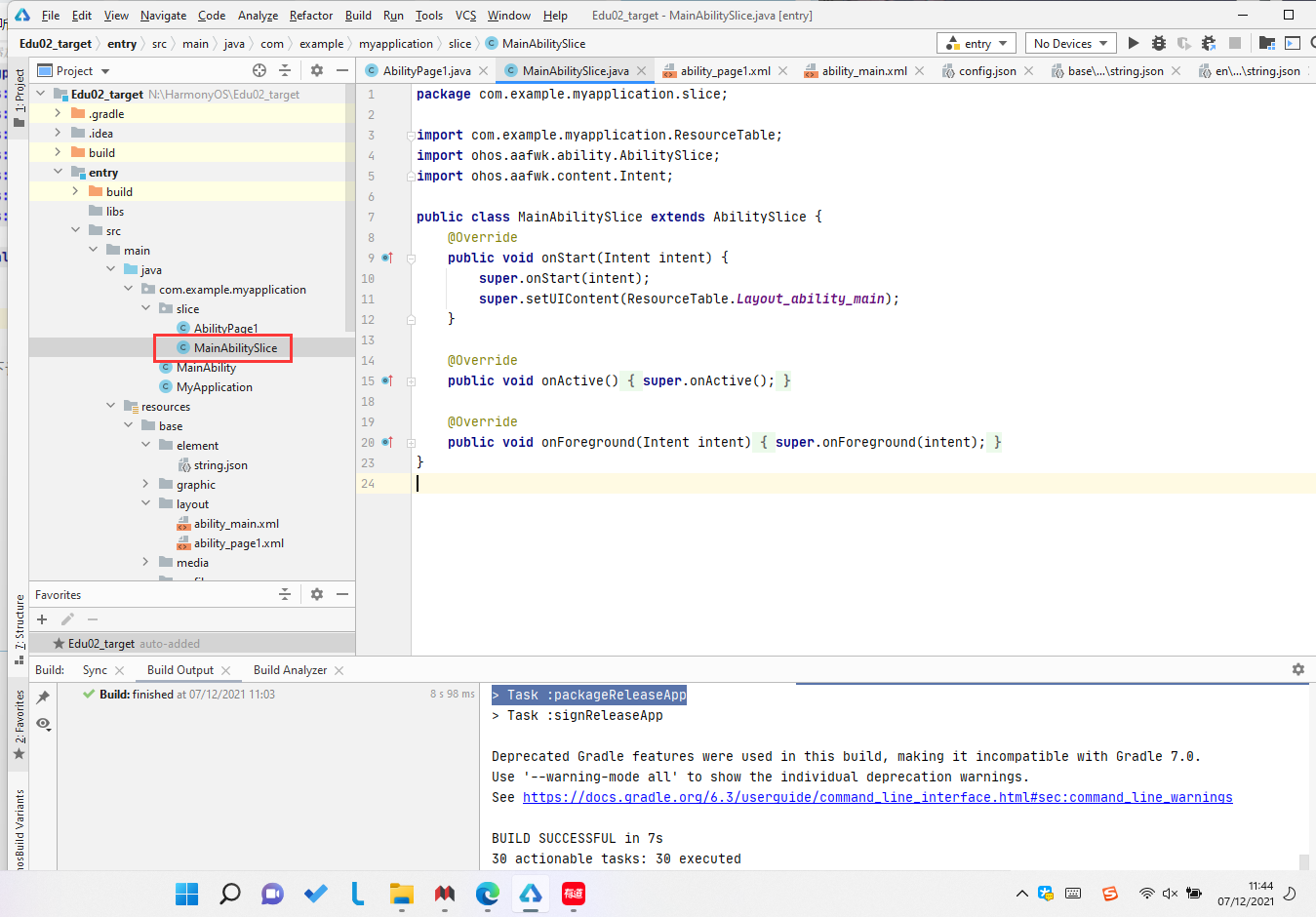Click the pencil rename icon in Favorites
This screenshot has height=917, width=1316.
pos(67,619)
